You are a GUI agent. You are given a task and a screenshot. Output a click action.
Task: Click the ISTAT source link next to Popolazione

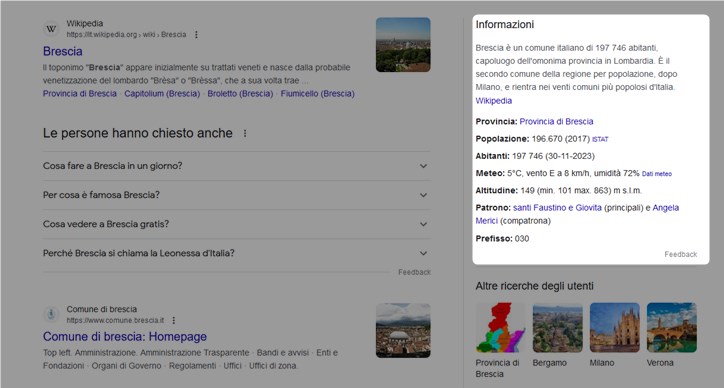click(600, 139)
